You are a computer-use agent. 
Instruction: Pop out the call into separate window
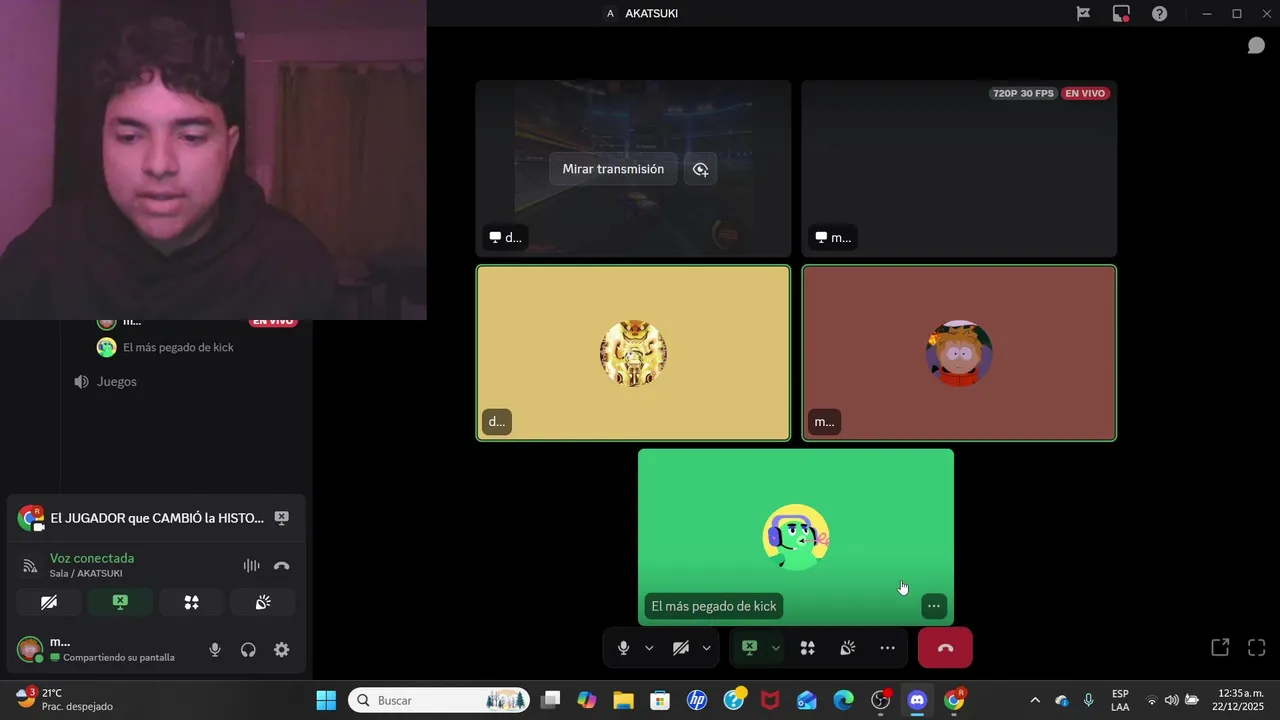1220,647
